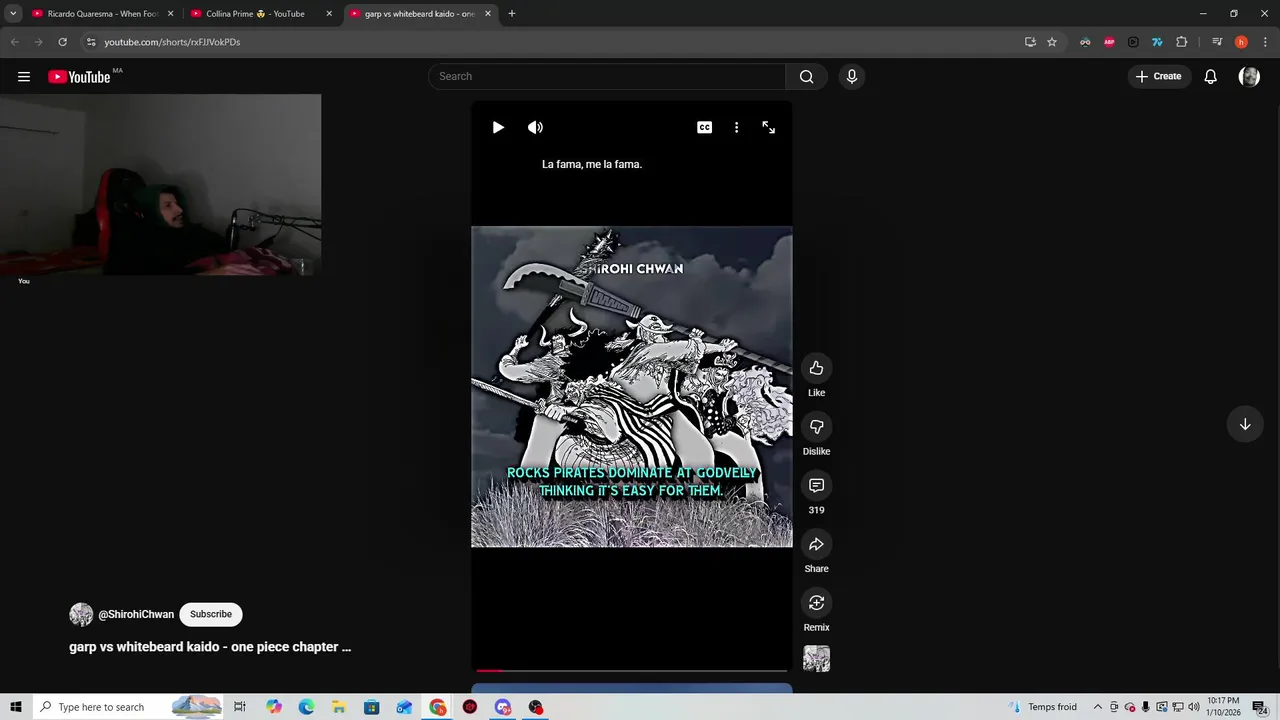Close the Collina Prime tab
This screenshot has height=720, width=1280.
tap(329, 14)
